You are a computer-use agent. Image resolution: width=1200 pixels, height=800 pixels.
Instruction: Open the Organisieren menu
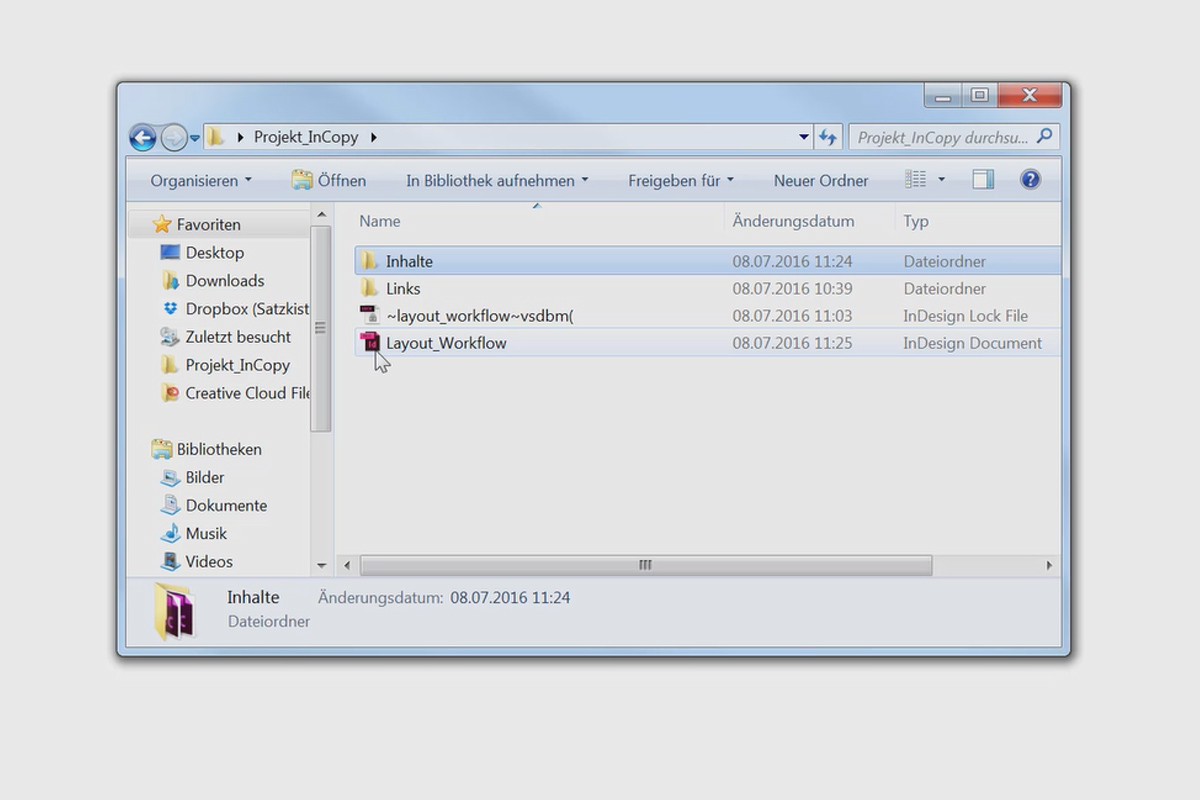[199, 180]
